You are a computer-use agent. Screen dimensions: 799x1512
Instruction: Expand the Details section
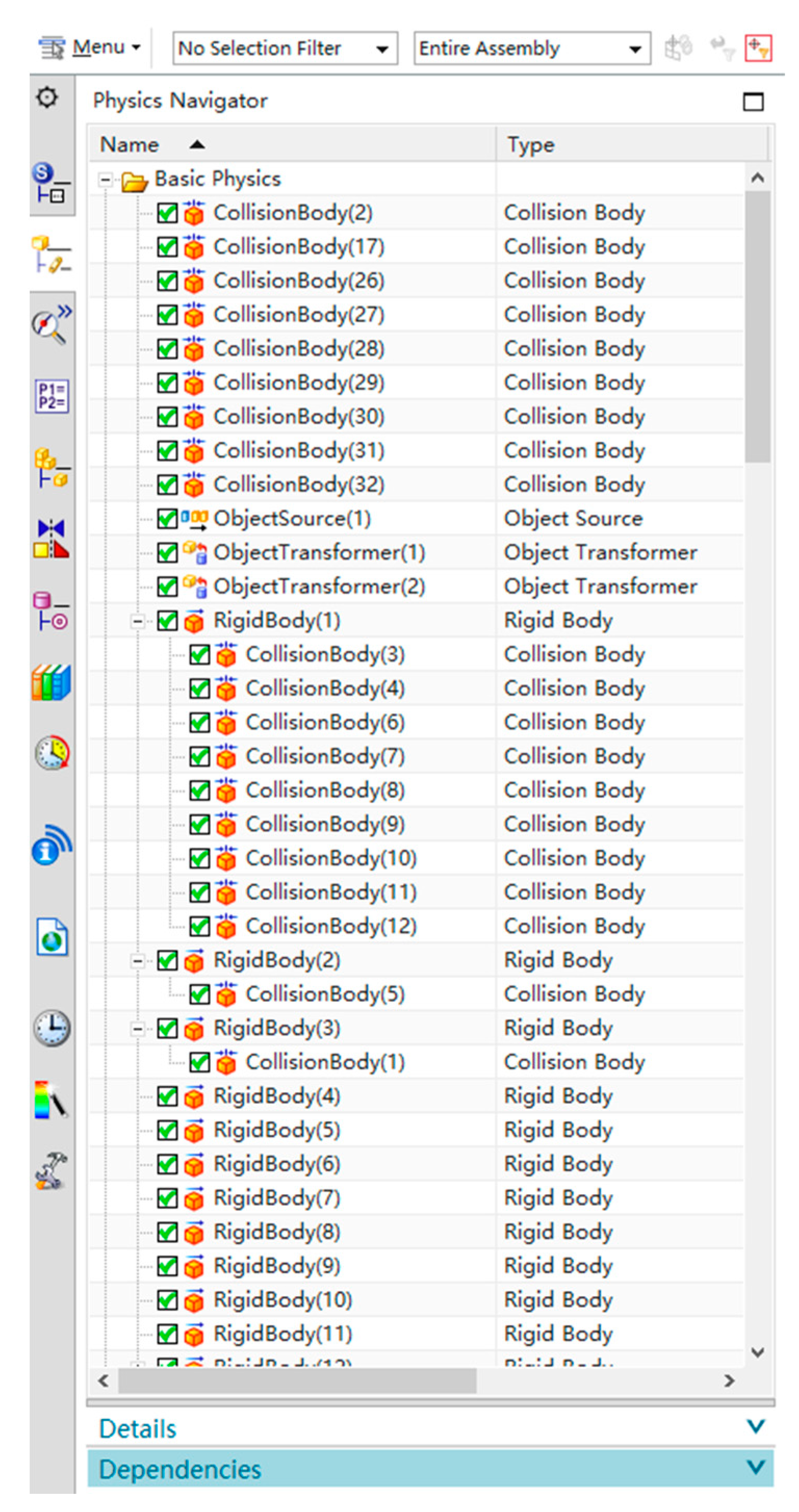click(x=755, y=1427)
